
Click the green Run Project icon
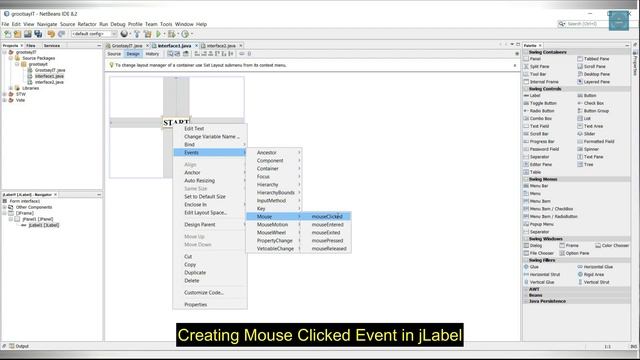(x=159, y=34)
